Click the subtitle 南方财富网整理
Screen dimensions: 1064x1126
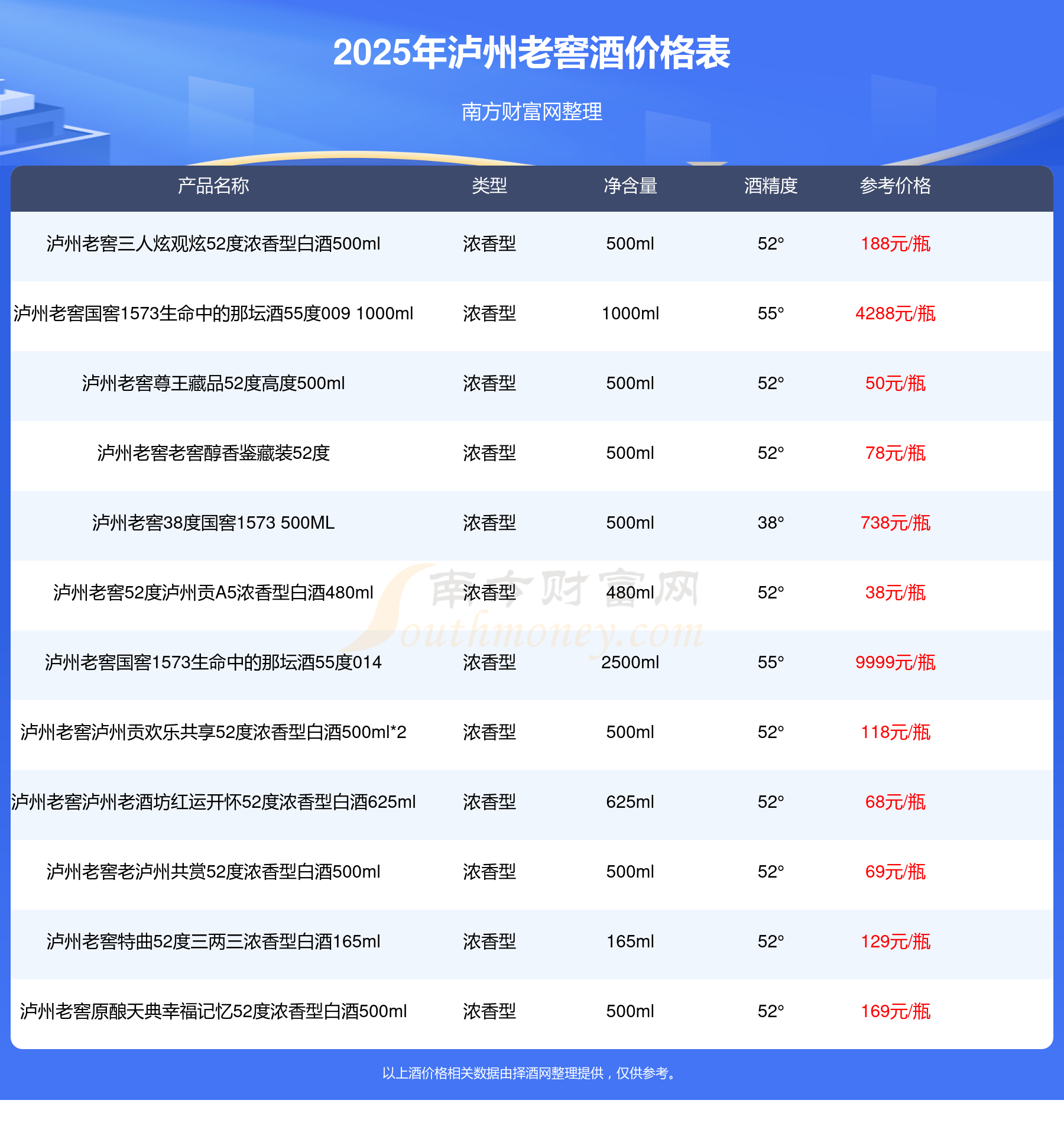[x=532, y=112]
